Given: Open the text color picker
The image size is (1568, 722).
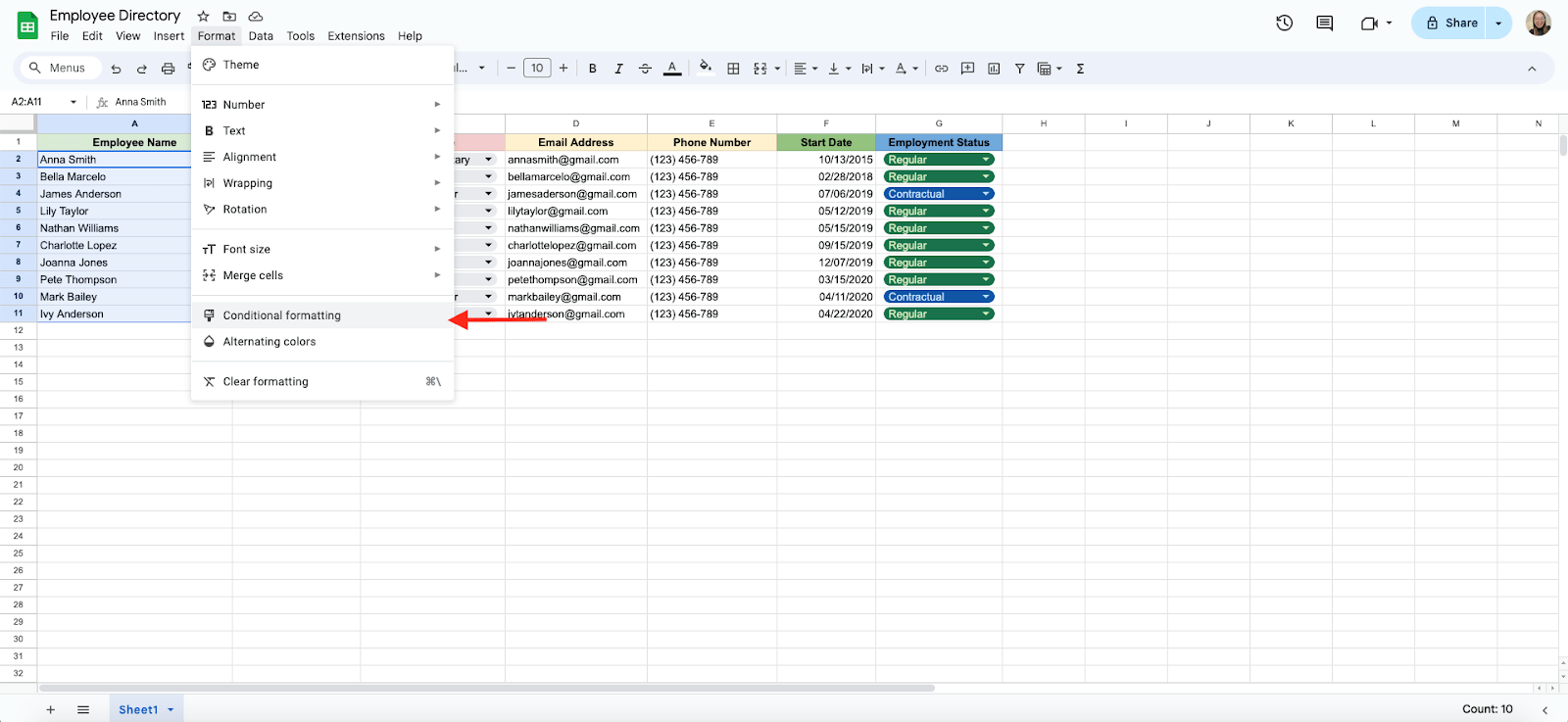Looking at the screenshot, I should click(x=672, y=69).
